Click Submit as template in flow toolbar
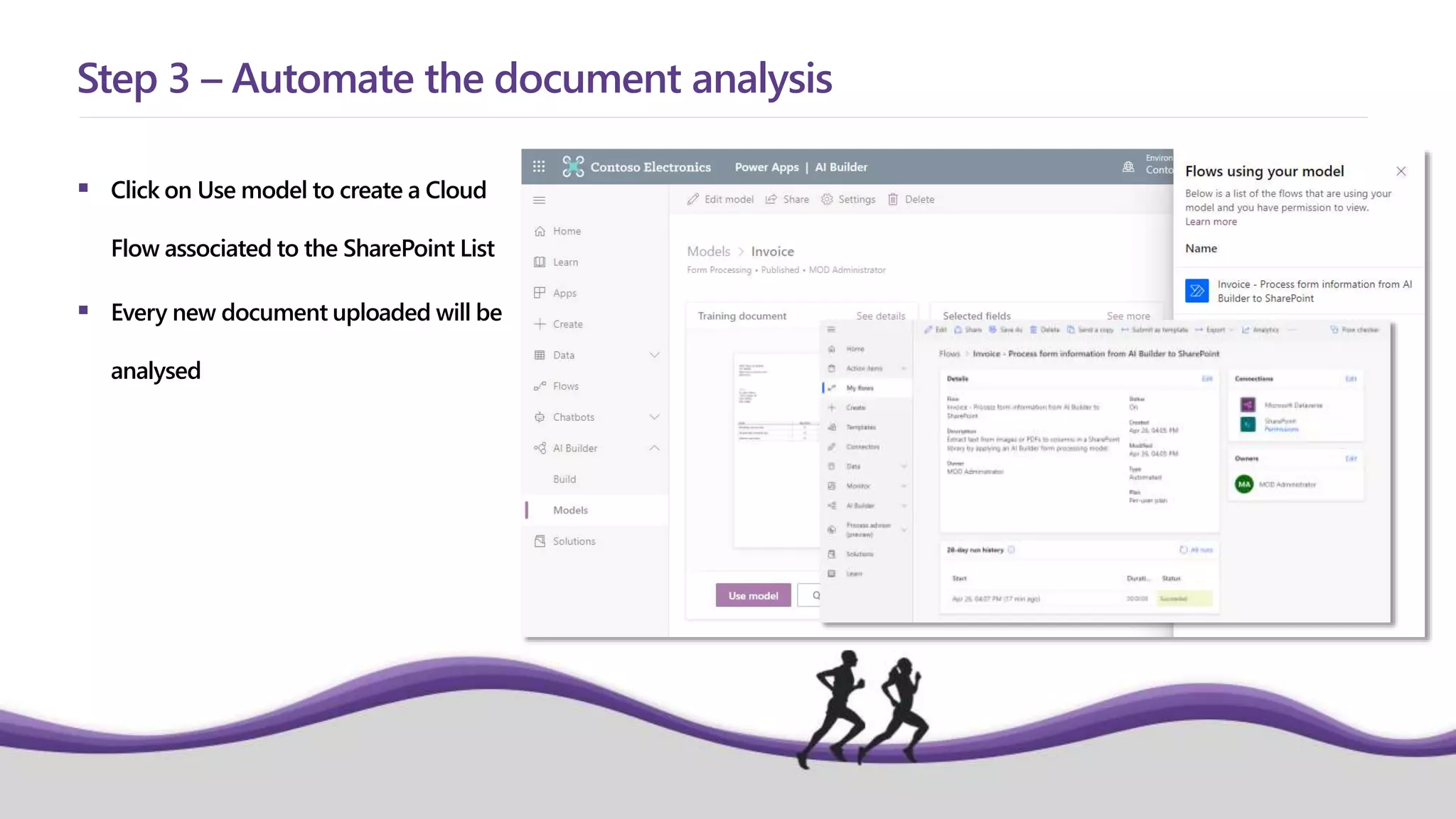 (1154, 330)
